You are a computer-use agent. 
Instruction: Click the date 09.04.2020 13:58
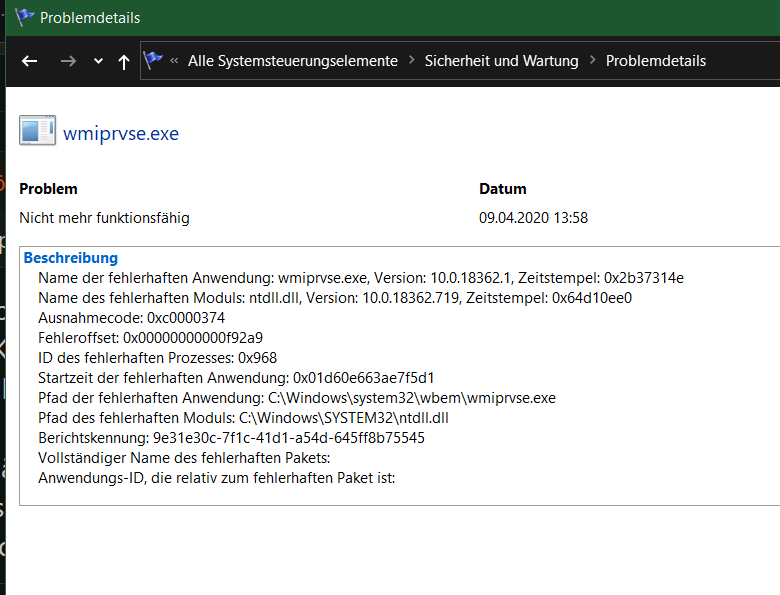point(533,218)
